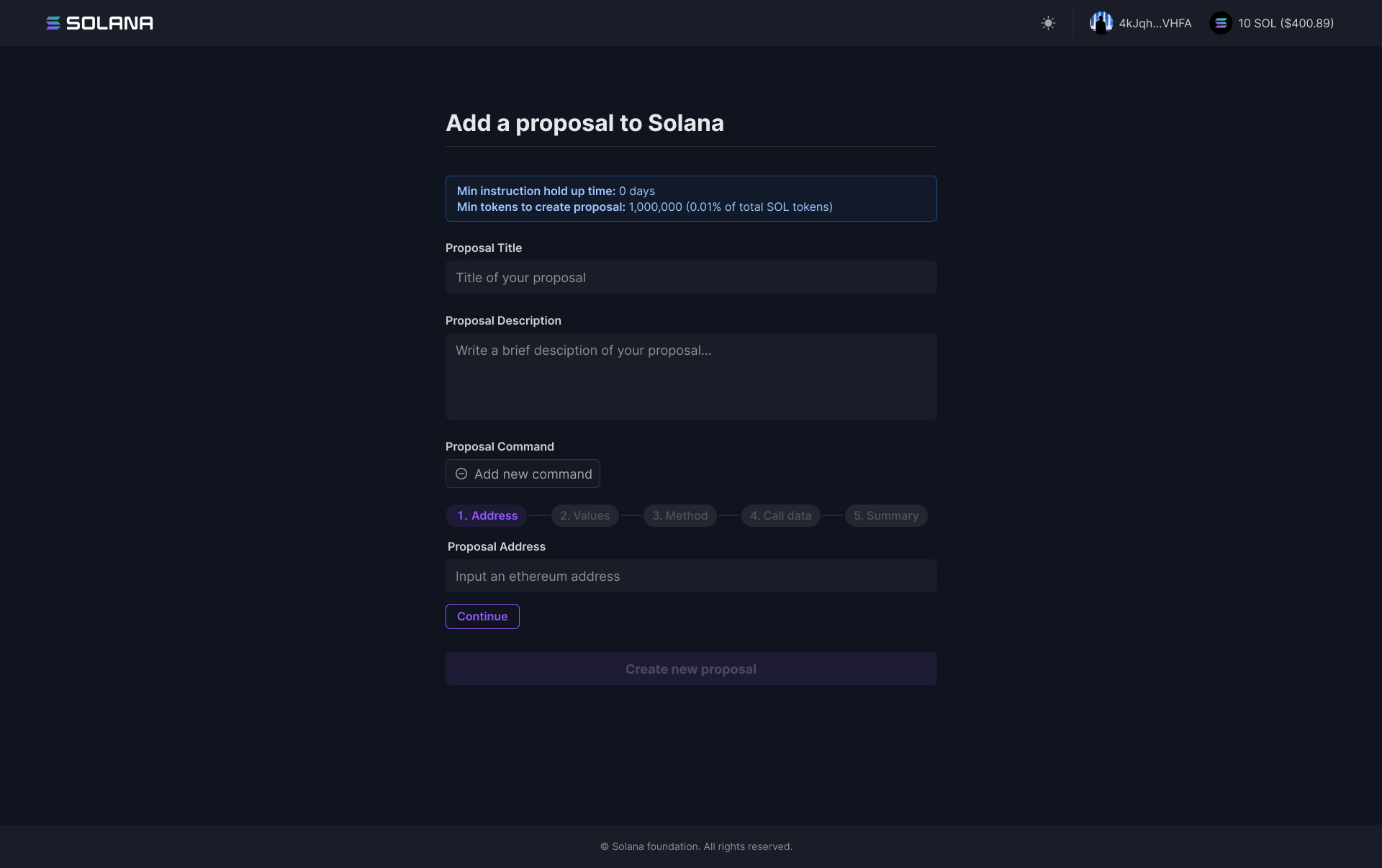Image resolution: width=1382 pixels, height=868 pixels.
Task: Select the 5. Summary step
Action: (x=886, y=515)
